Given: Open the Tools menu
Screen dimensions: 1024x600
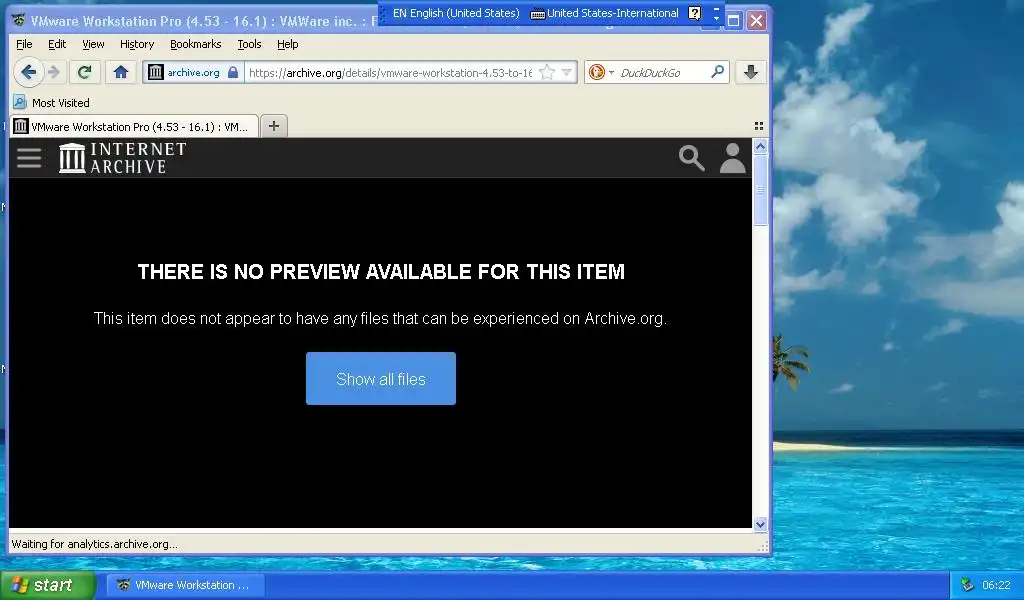Looking at the screenshot, I should tap(249, 44).
